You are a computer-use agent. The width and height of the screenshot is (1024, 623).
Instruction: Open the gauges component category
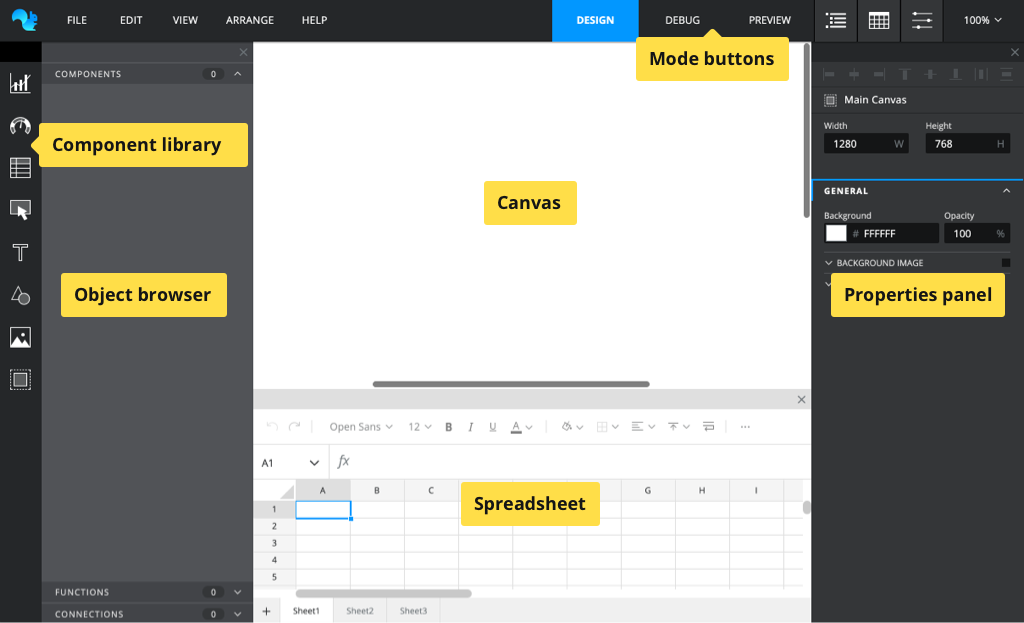20,126
